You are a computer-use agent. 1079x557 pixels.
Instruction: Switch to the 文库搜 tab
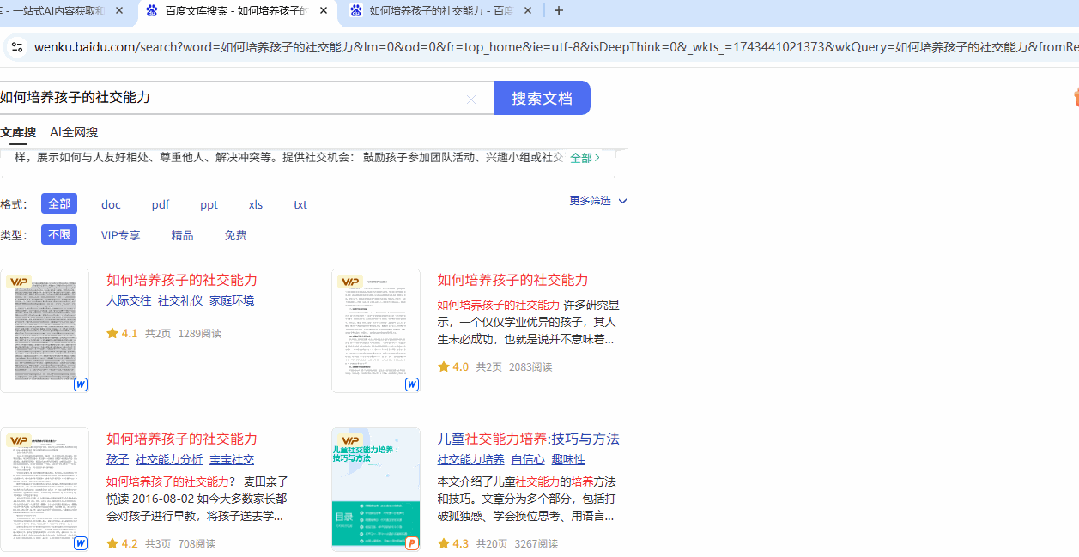pos(18,132)
